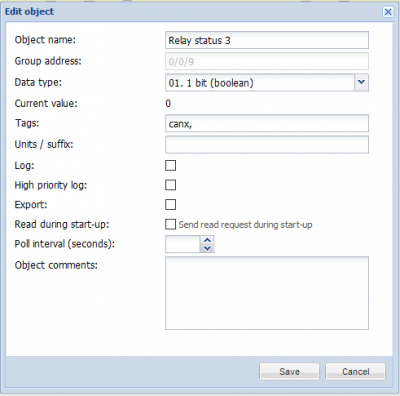The height and width of the screenshot is (396, 400).
Task: Open the Data type dropdown arrow
Action: (x=361, y=82)
